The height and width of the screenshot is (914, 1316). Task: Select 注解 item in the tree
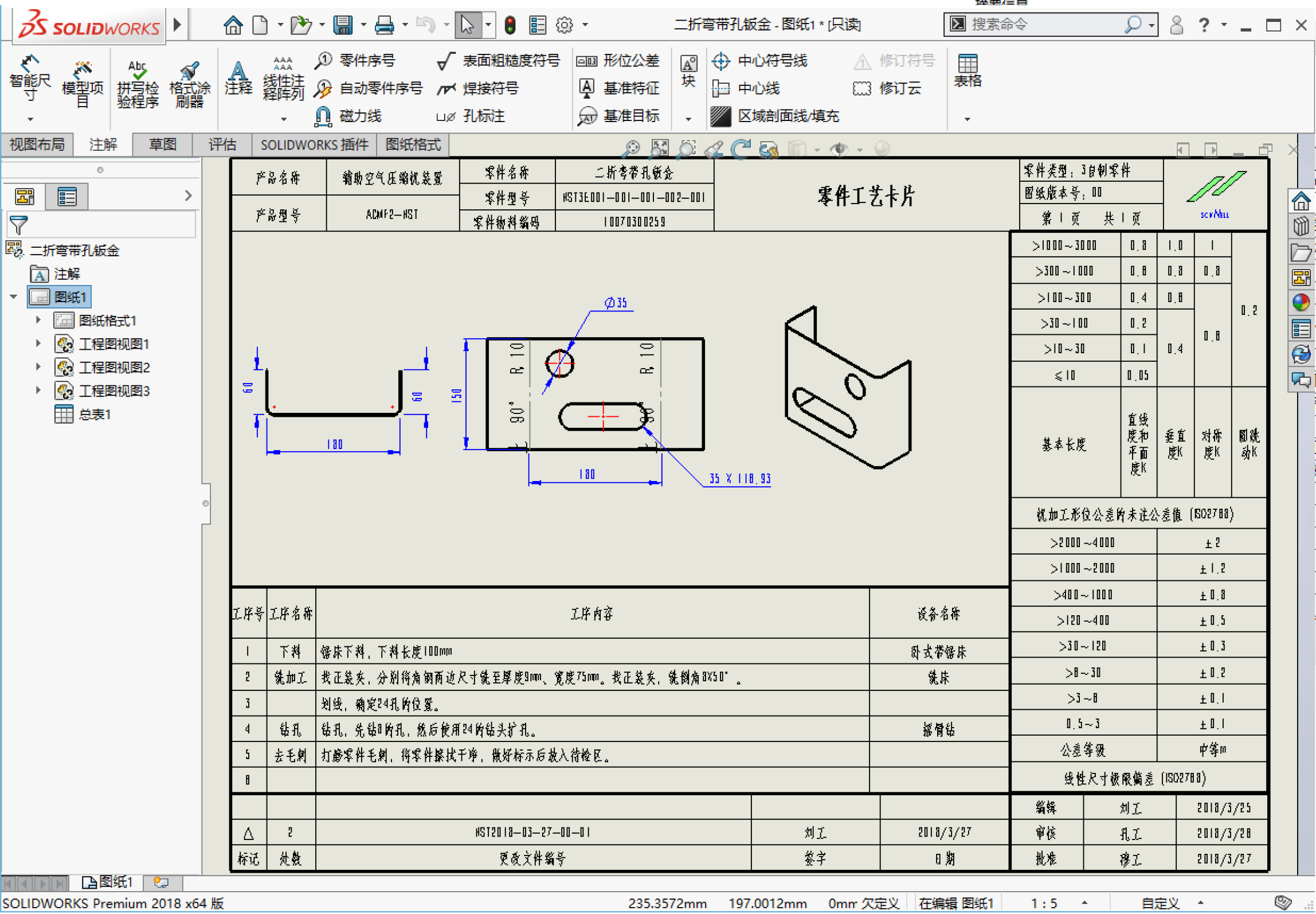pyautogui.click(x=55, y=274)
